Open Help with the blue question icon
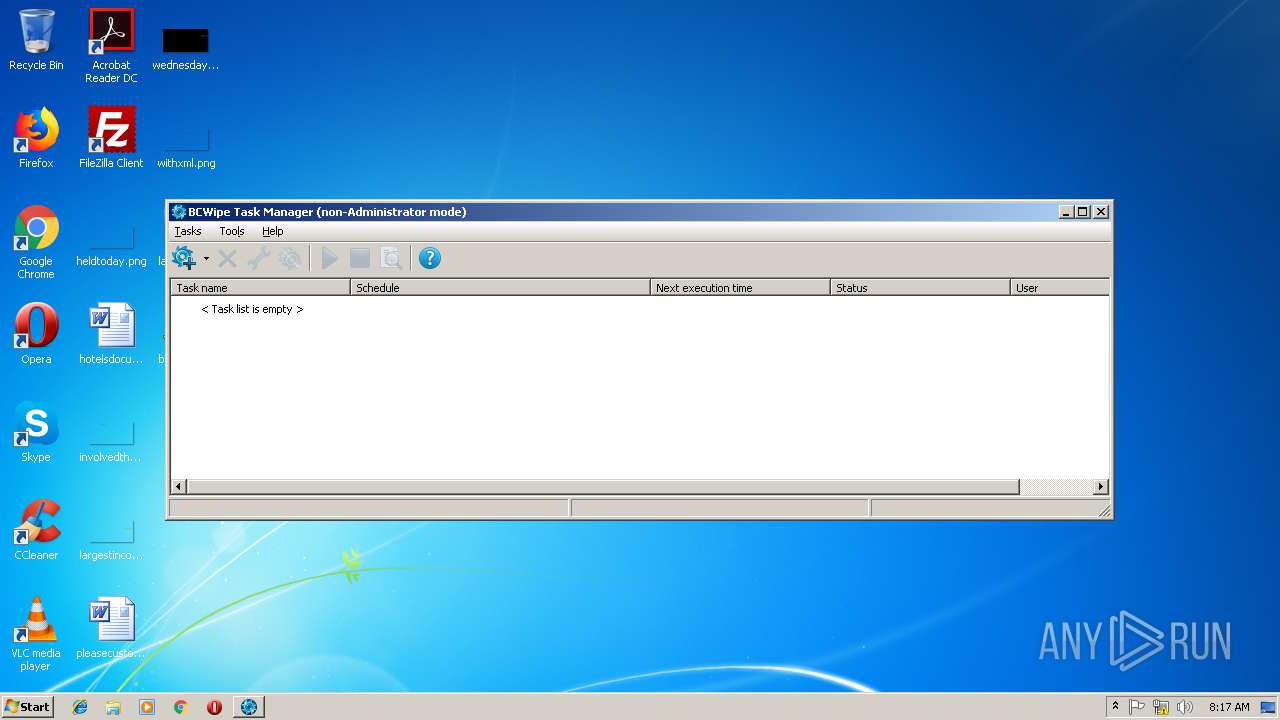The height and width of the screenshot is (720, 1280). (x=430, y=258)
